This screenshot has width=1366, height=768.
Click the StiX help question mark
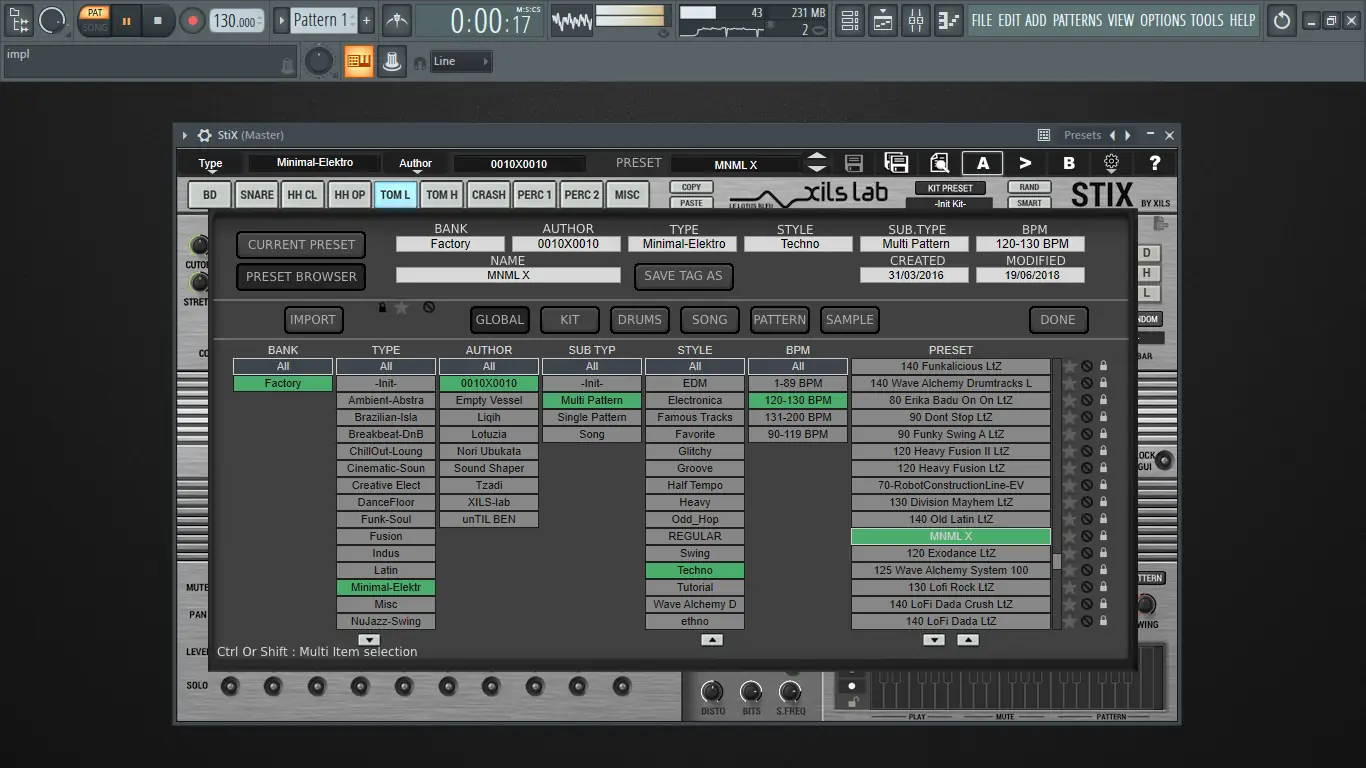(1155, 163)
